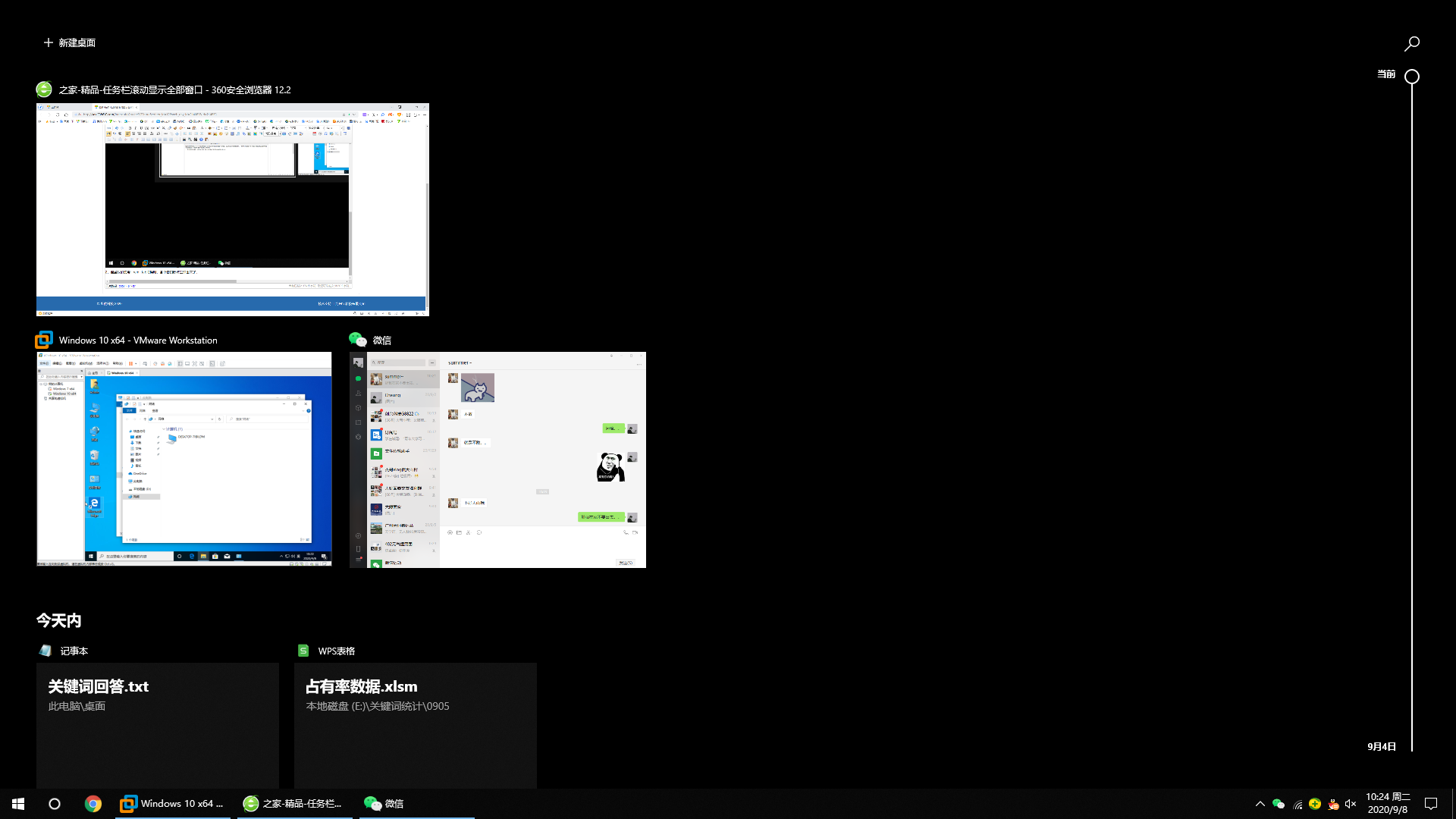Select the Windows 10 x64 VMware taskbar item
The height and width of the screenshot is (819, 1456).
pos(174,804)
